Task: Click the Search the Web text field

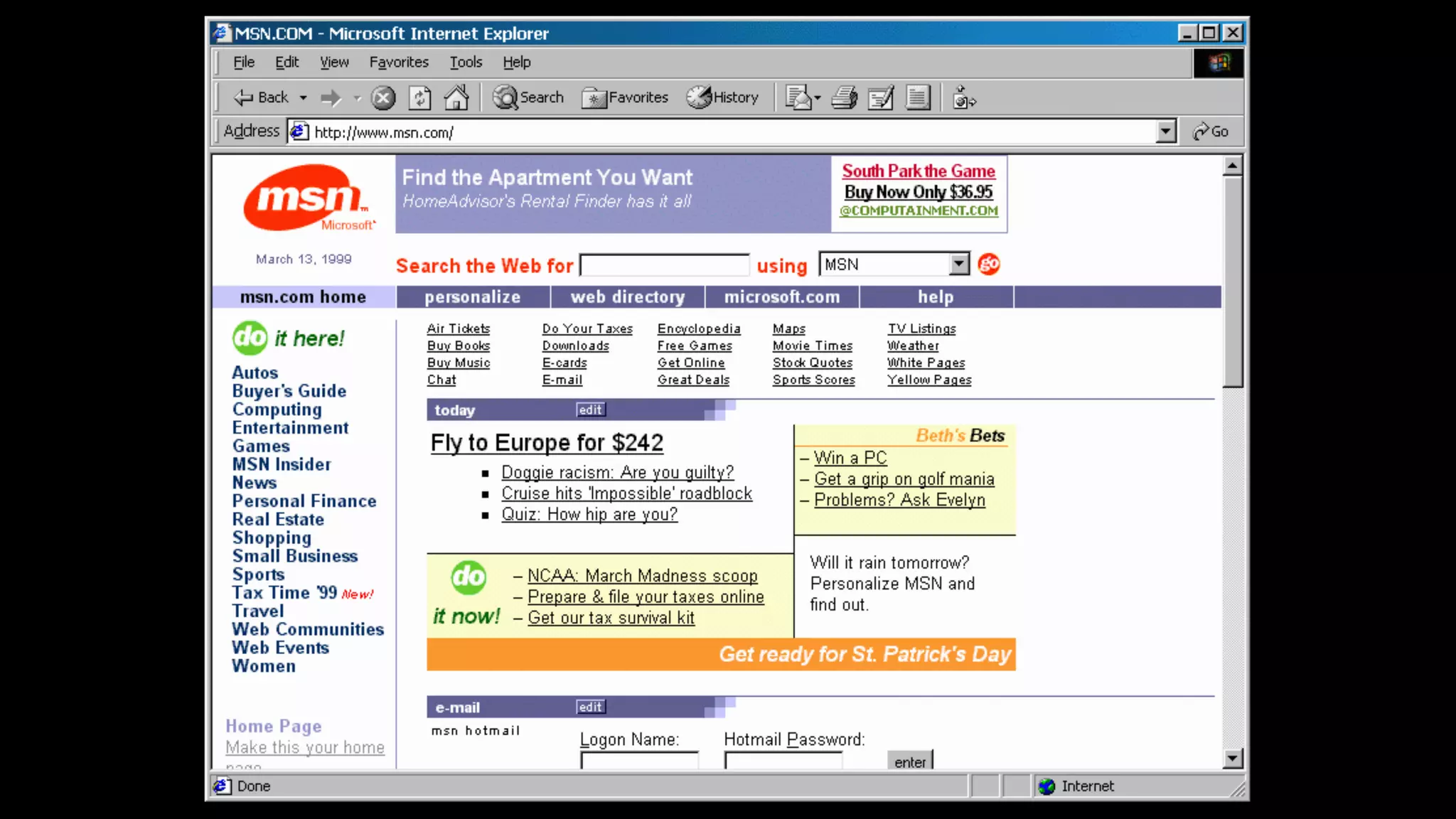Action: (664, 265)
